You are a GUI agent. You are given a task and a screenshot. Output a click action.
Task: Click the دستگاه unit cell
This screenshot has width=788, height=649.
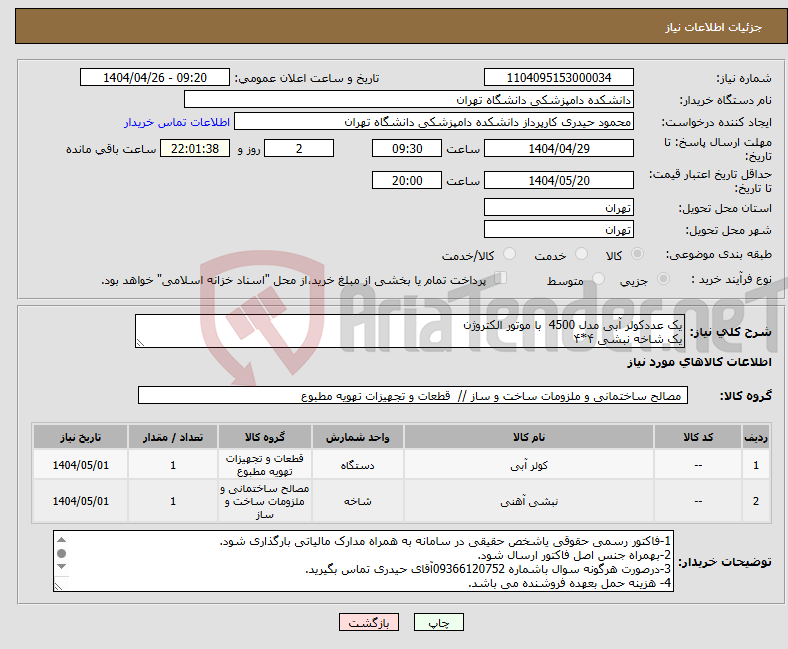tap(357, 465)
